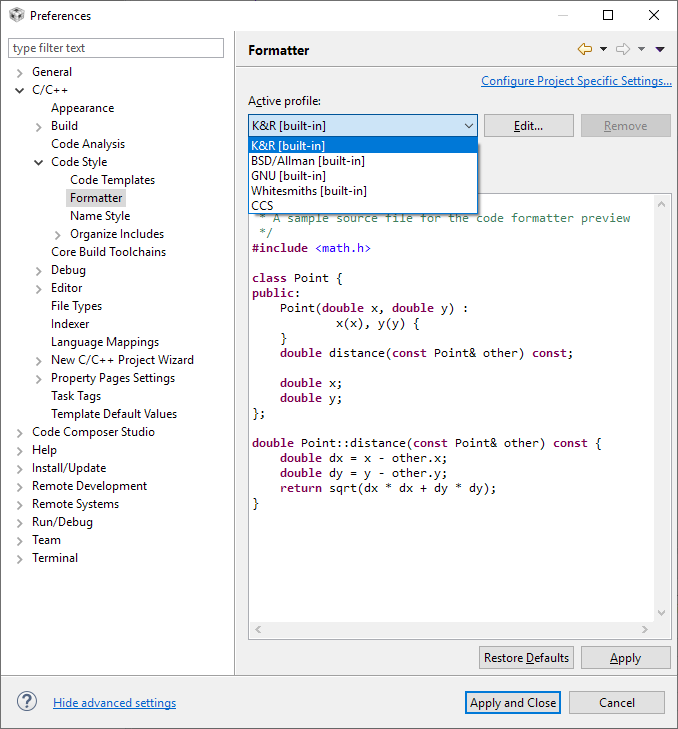Choose BSD/Allman [built-in] profile option

tap(363, 161)
